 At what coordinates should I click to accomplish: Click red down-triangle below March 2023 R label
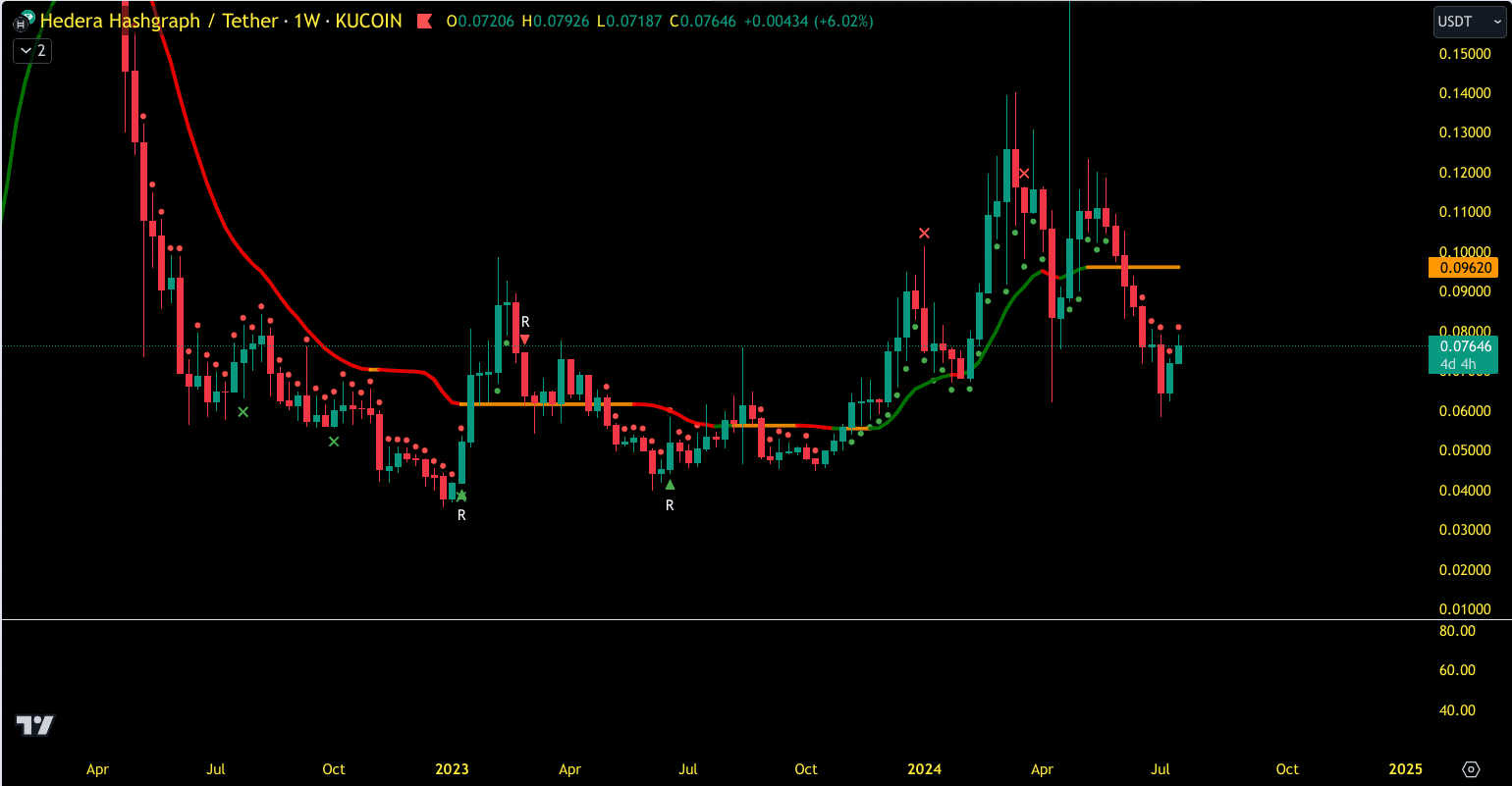coord(525,340)
